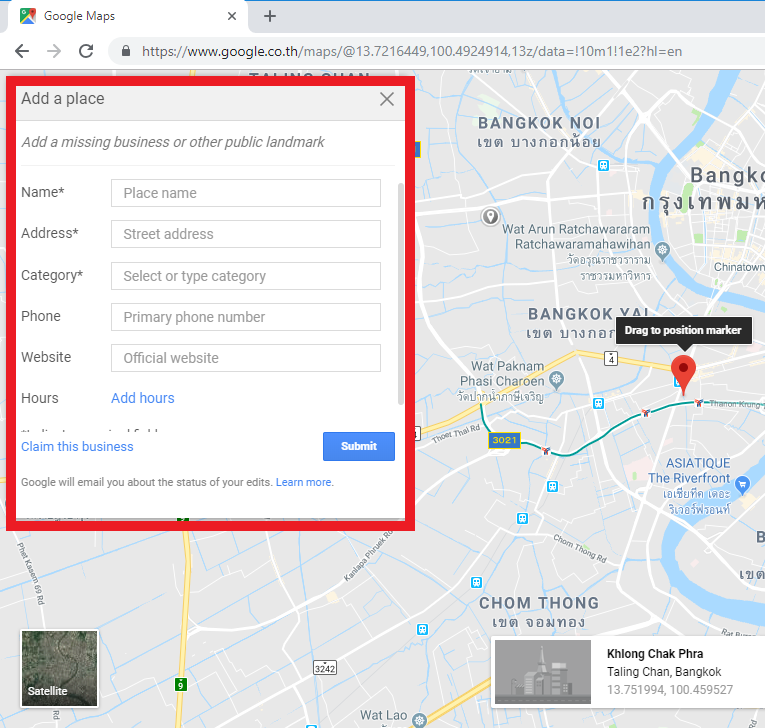Click the dialog's vertical scrollbar
The height and width of the screenshot is (728, 765).
[401, 294]
